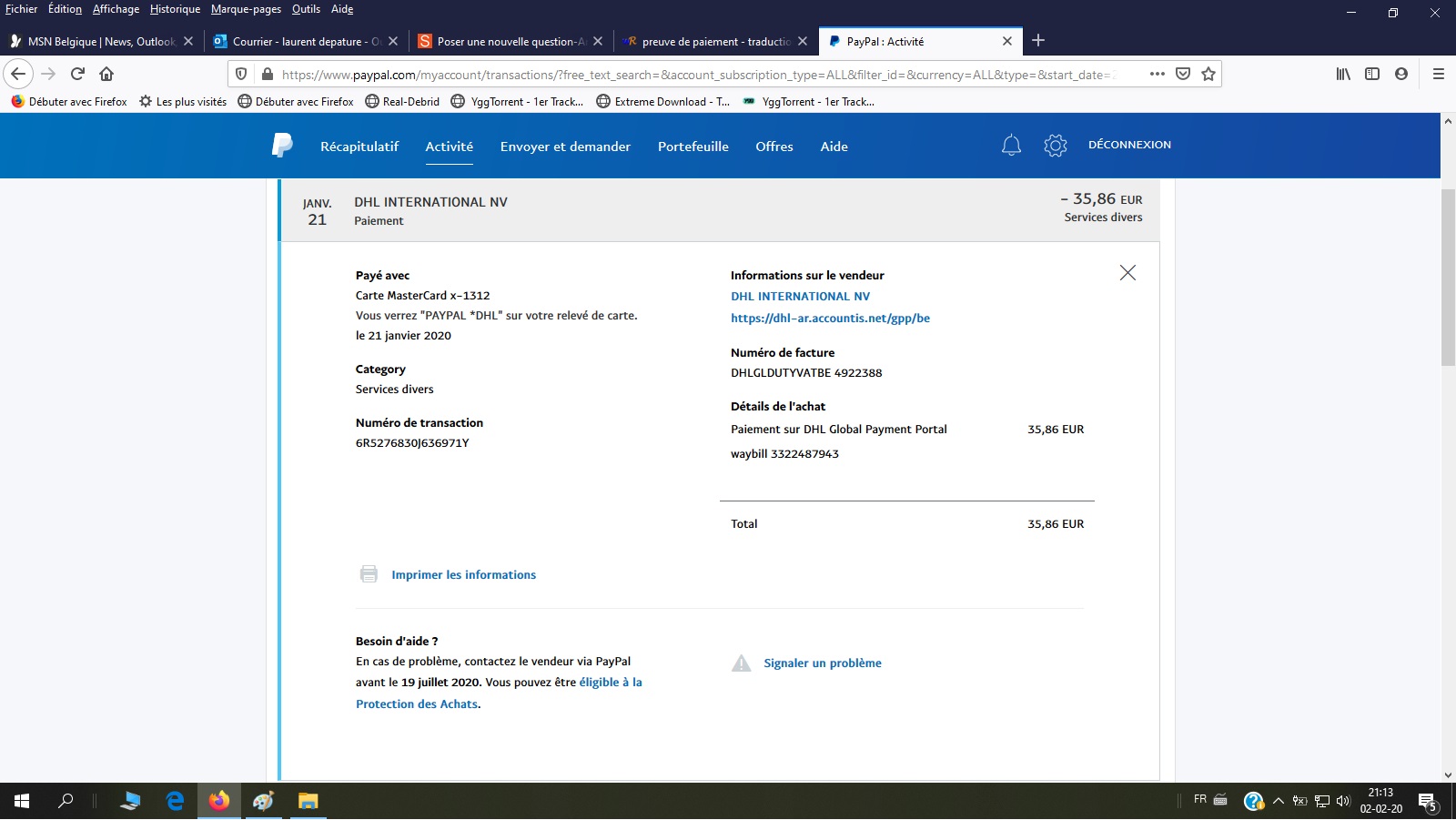Click Signaler un problème

(x=823, y=663)
